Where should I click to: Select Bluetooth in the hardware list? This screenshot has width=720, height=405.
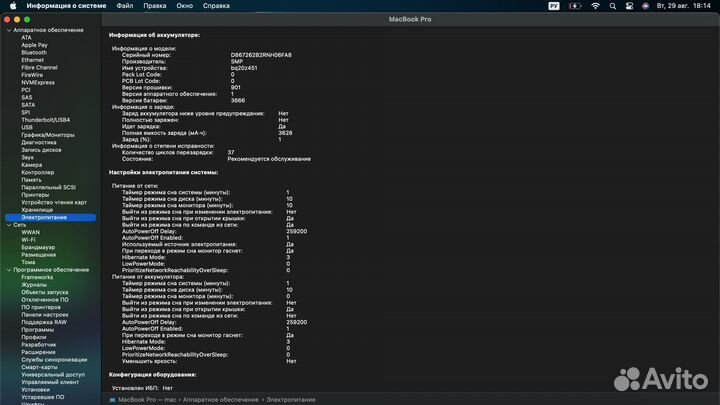click(34, 52)
